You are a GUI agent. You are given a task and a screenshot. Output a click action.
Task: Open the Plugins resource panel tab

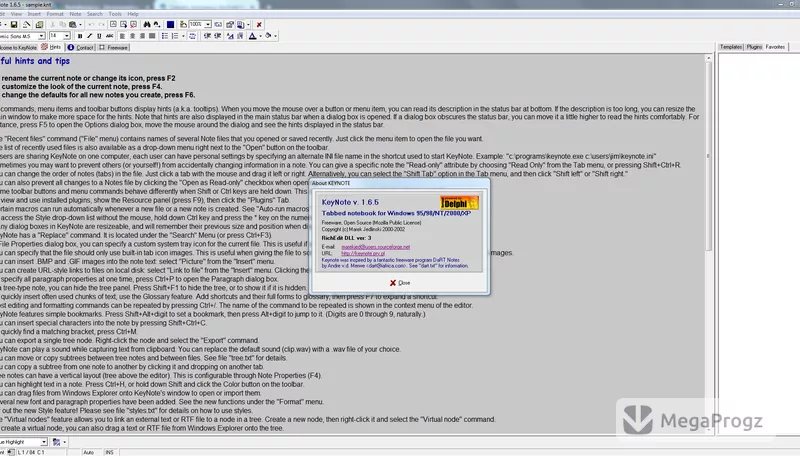click(754, 47)
